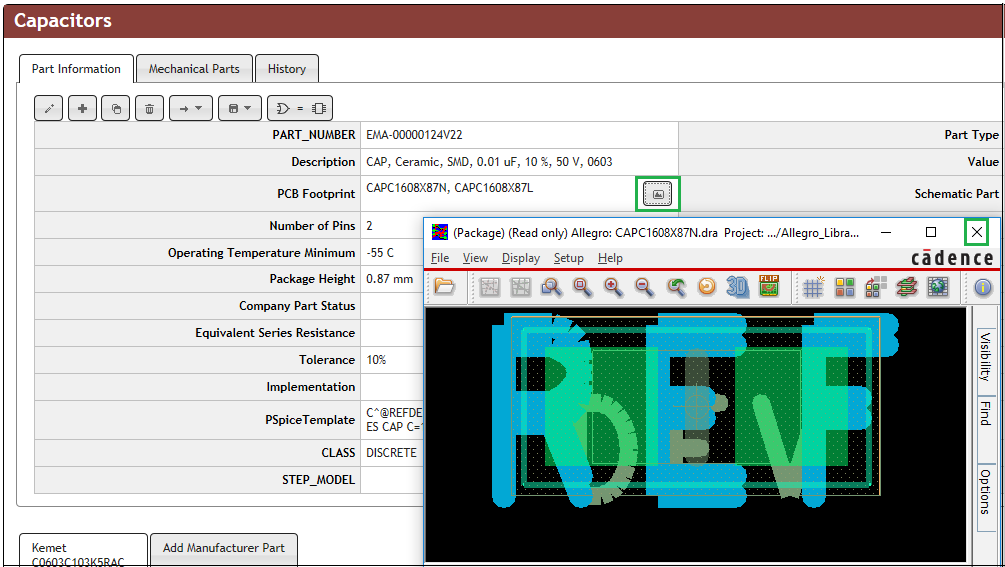
Task: Click the pencil edit part button
Action: click(x=49, y=108)
